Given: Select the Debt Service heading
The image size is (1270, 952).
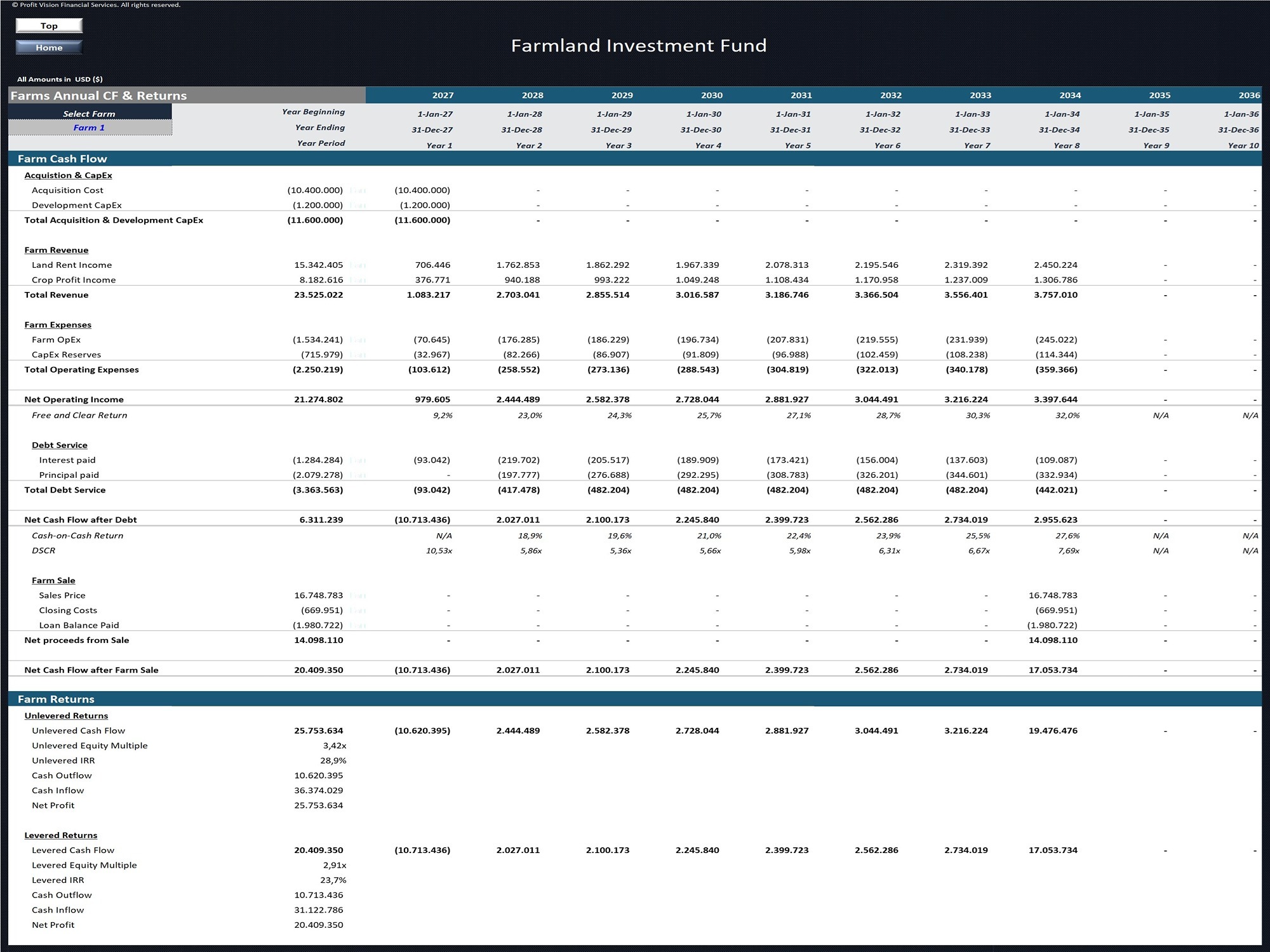Looking at the screenshot, I should coord(60,445).
